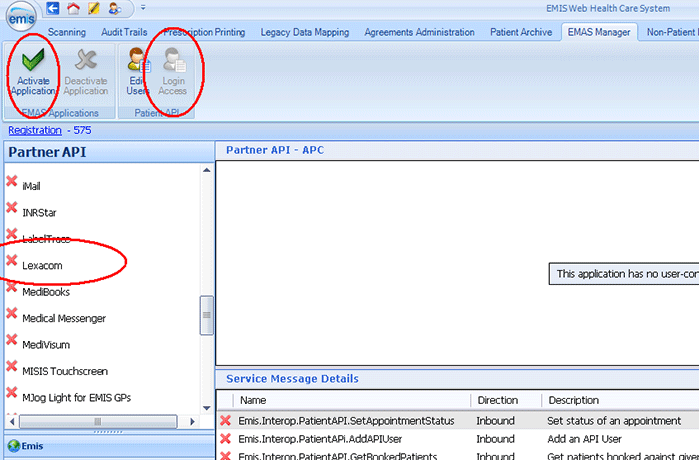Click the Partner API list scroll-down arrow
The width and height of the screenshot is (699, 460).
(206, 408)
